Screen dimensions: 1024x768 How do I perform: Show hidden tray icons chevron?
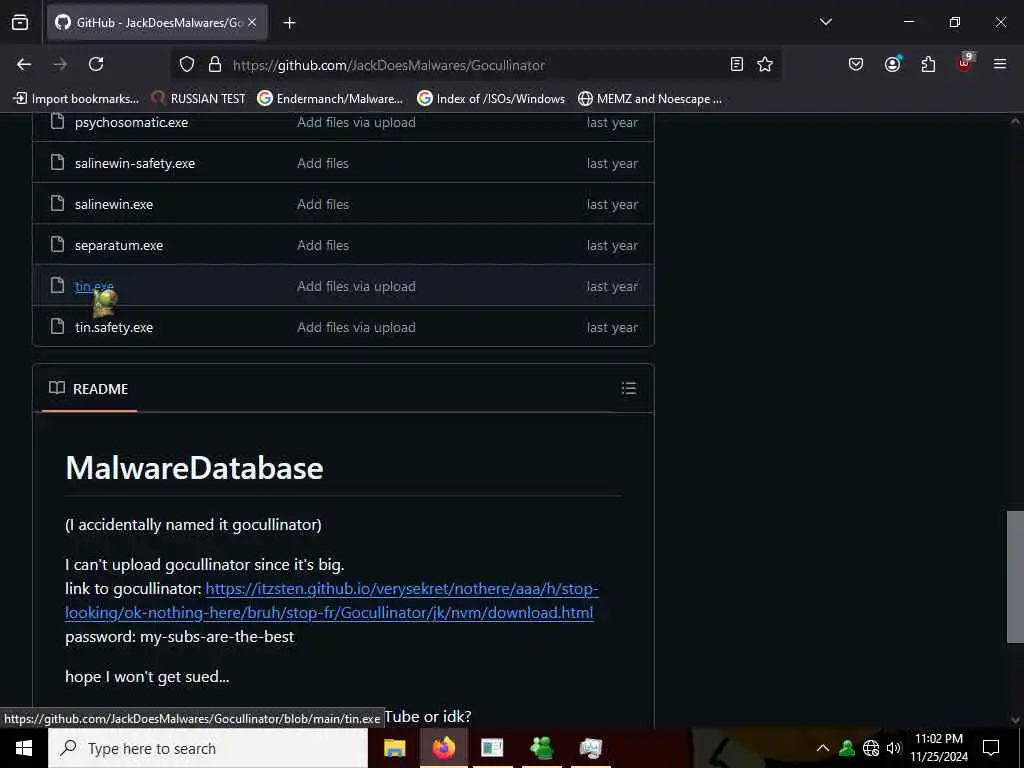tap(823, 748)
